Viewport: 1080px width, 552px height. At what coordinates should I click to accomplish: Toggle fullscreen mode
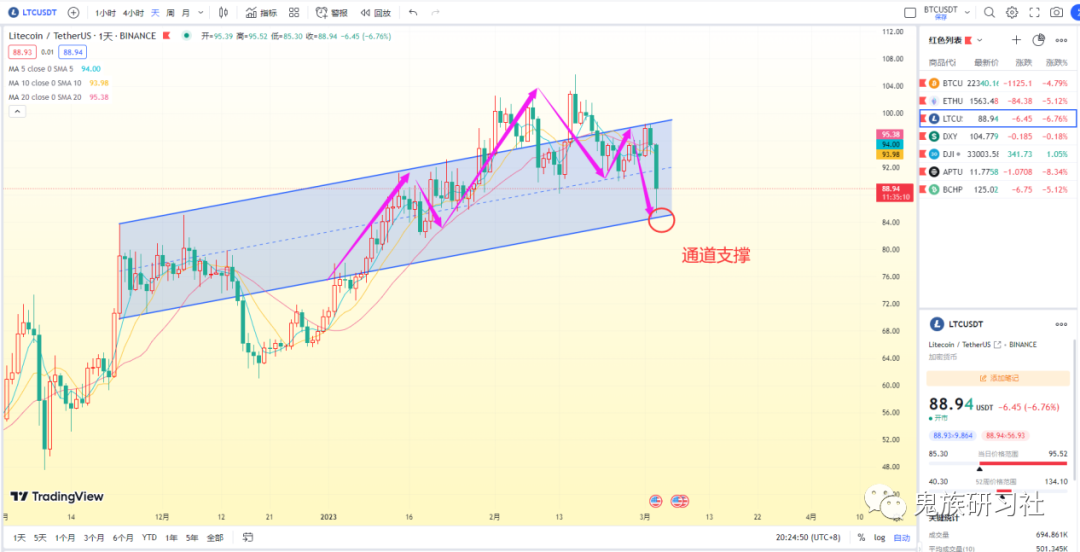click(1034, 12)
